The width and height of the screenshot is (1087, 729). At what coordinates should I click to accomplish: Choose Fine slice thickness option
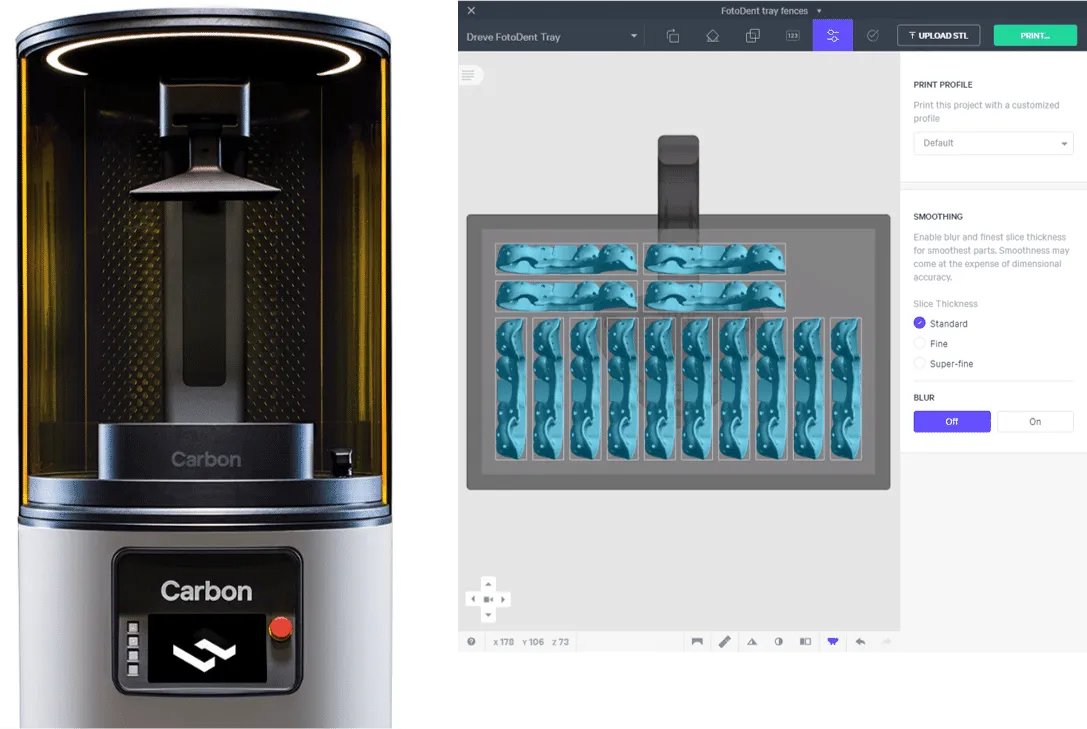pyautogui.click(x=920, y=343)
